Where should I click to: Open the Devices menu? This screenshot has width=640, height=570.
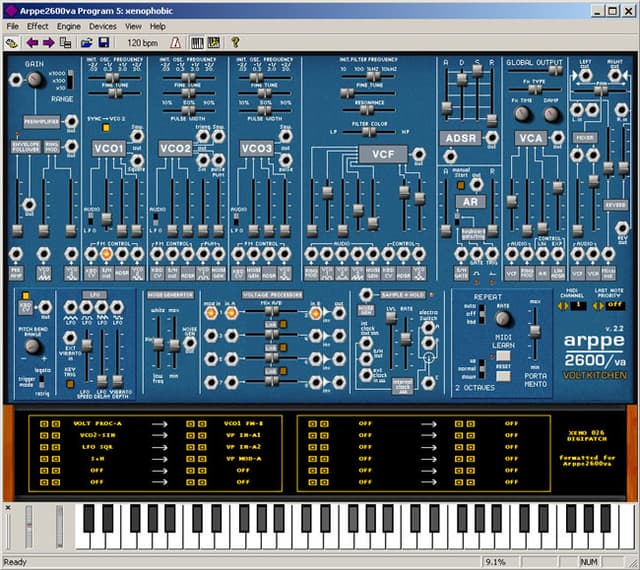point(102,25)
